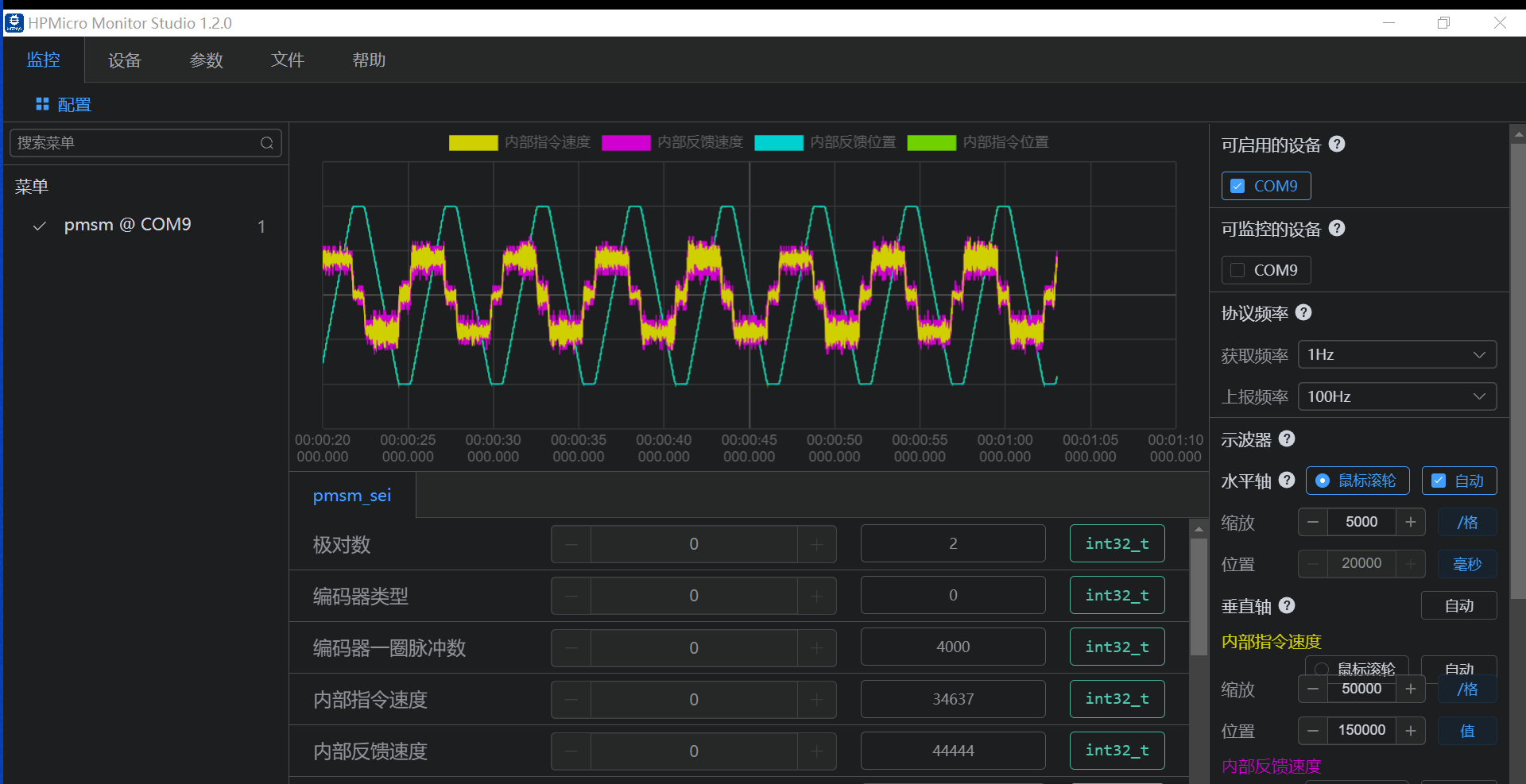
Task: Increase 位置 150000 value
Action: point(1411,730)
